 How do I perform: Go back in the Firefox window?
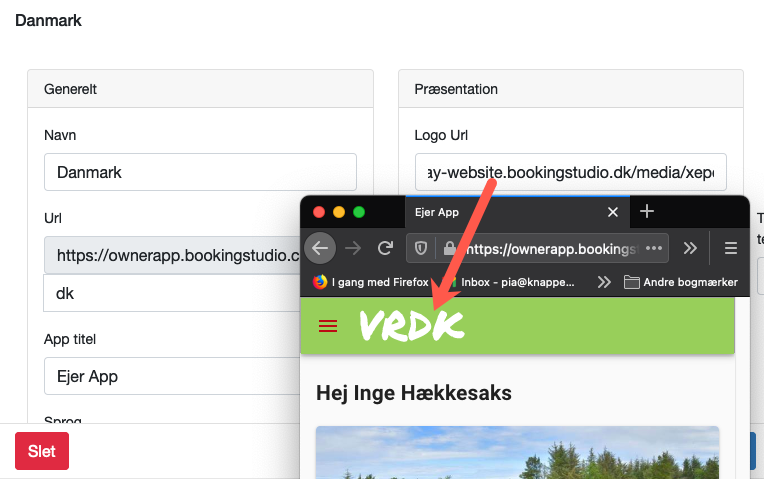coord(320,249)
